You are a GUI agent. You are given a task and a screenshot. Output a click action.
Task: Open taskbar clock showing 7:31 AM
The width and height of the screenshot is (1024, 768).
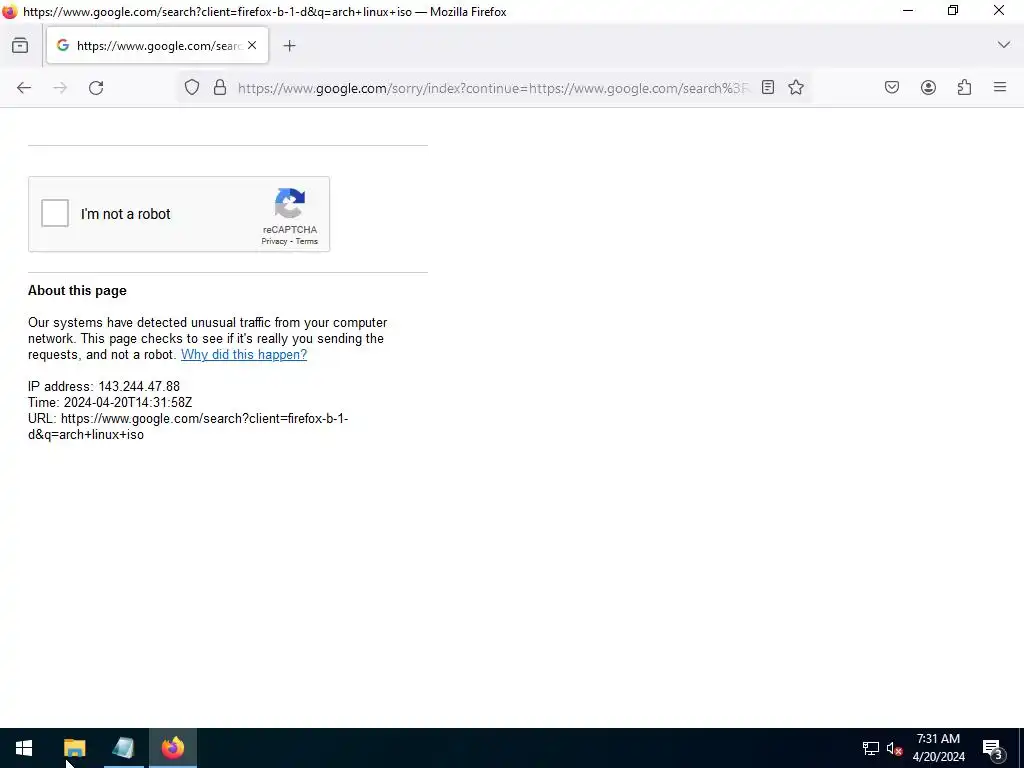pyautogui.click(x=938, y=748)
